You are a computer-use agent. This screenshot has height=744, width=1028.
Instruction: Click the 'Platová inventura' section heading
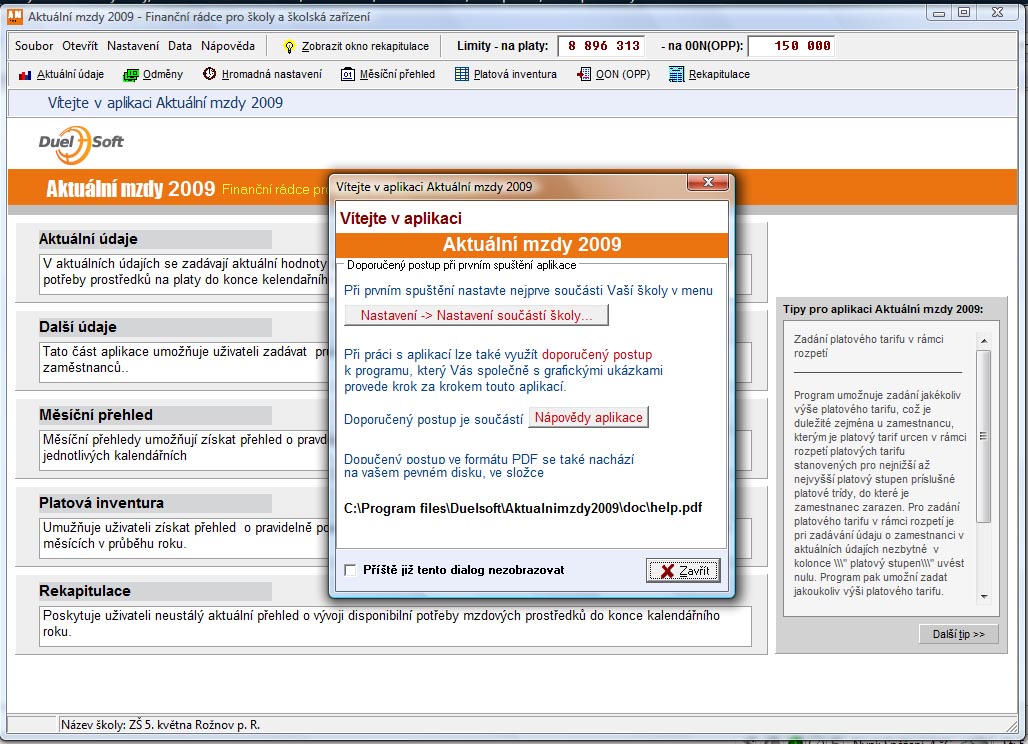click(x=102, y=503)
